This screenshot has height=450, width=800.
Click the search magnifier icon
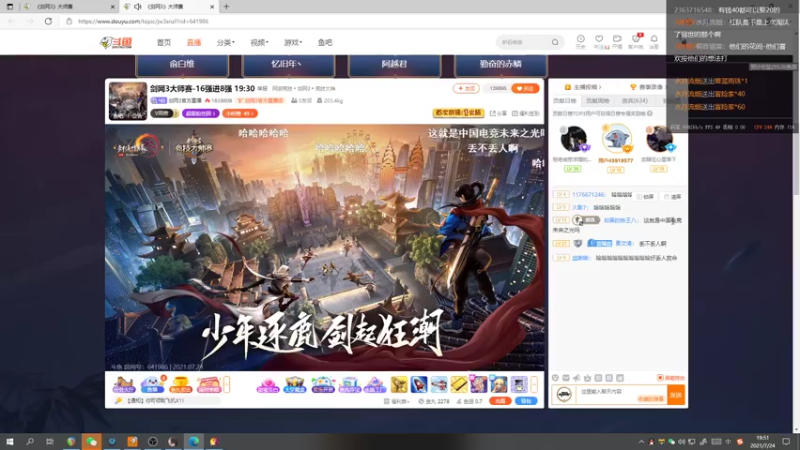click(x=555, y=42)
